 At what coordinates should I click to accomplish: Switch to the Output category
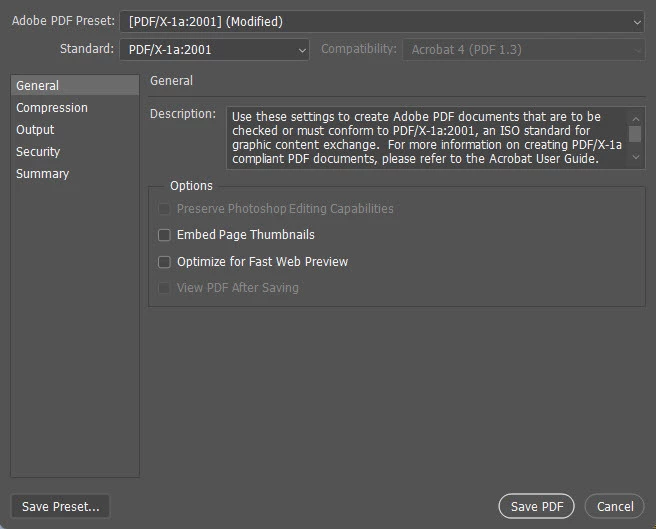pyautogui.click(x=75, y=129)
